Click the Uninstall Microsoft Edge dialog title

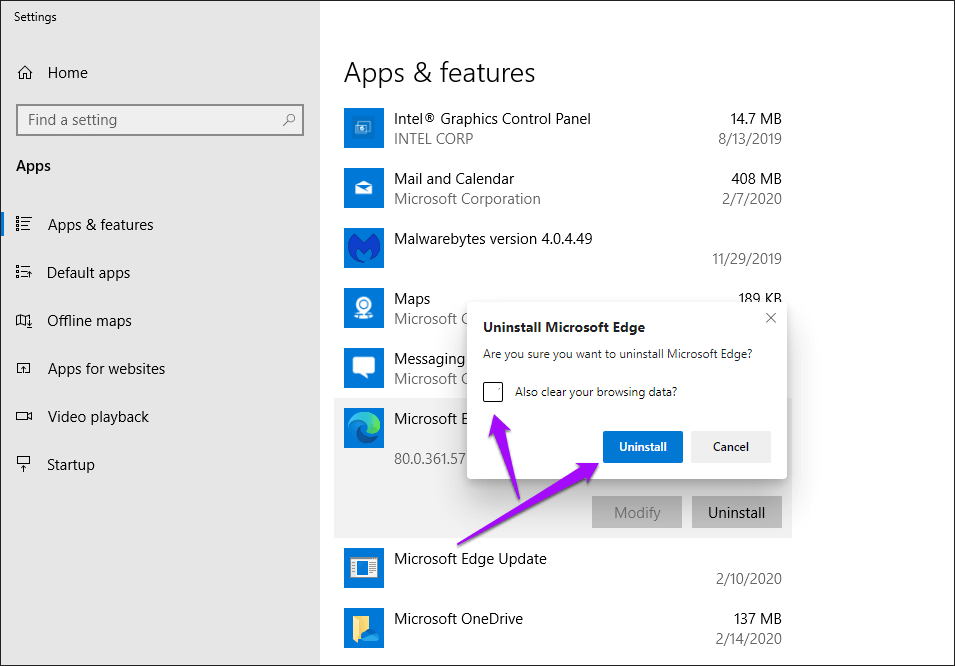click(563, 327)
